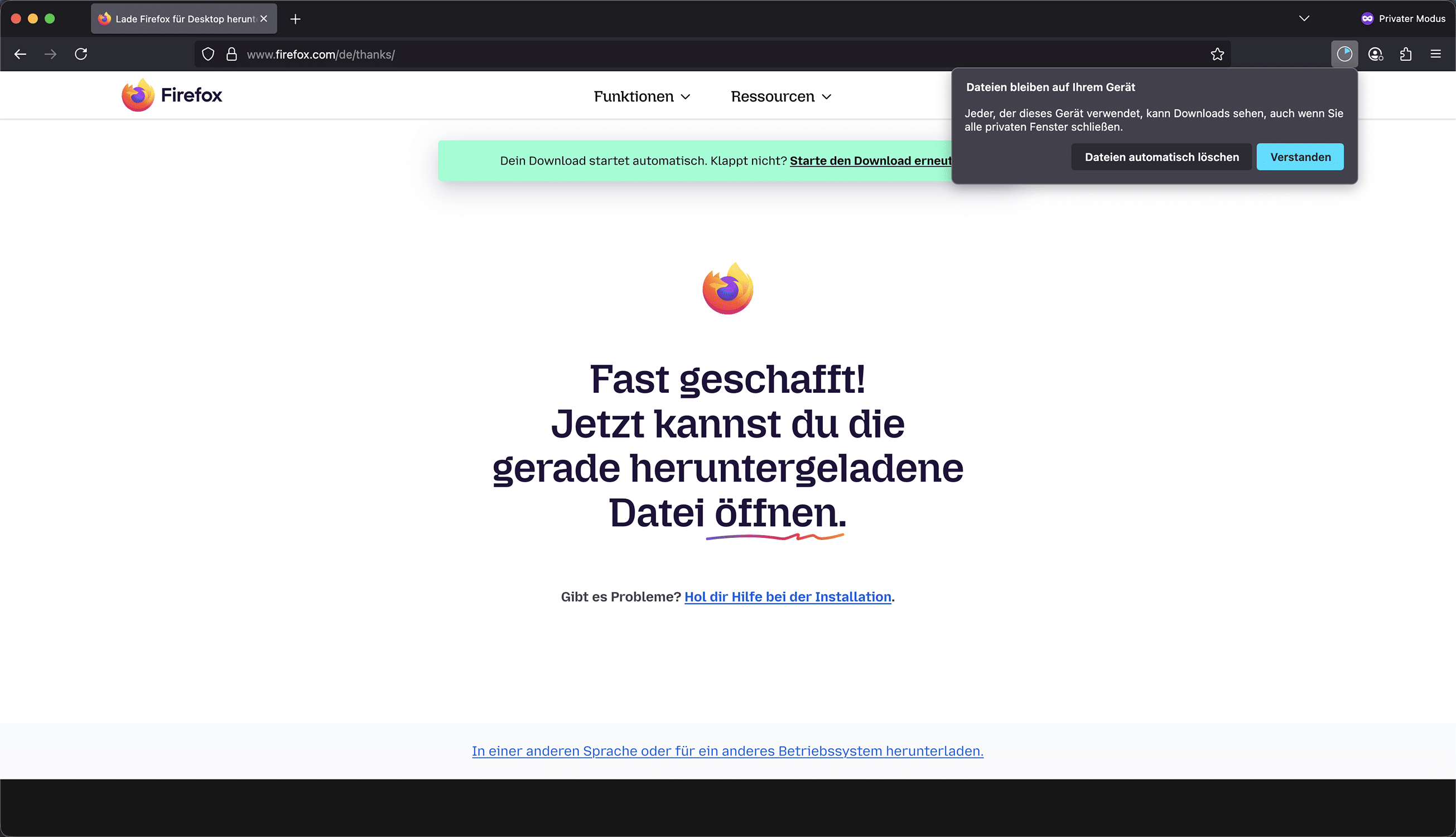This screenshot has height=837, width=1456.
Task: Open the Firefox hamburger menu
Action: 1435,54
